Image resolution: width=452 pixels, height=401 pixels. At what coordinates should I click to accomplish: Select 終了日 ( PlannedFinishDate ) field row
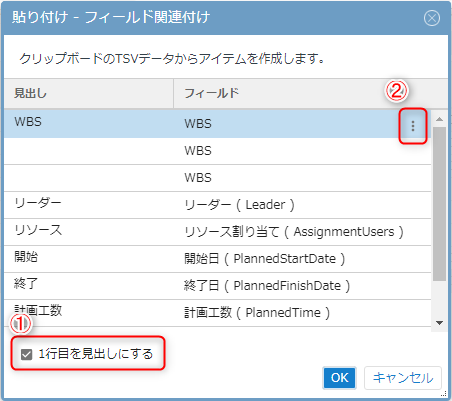point(217,286)
